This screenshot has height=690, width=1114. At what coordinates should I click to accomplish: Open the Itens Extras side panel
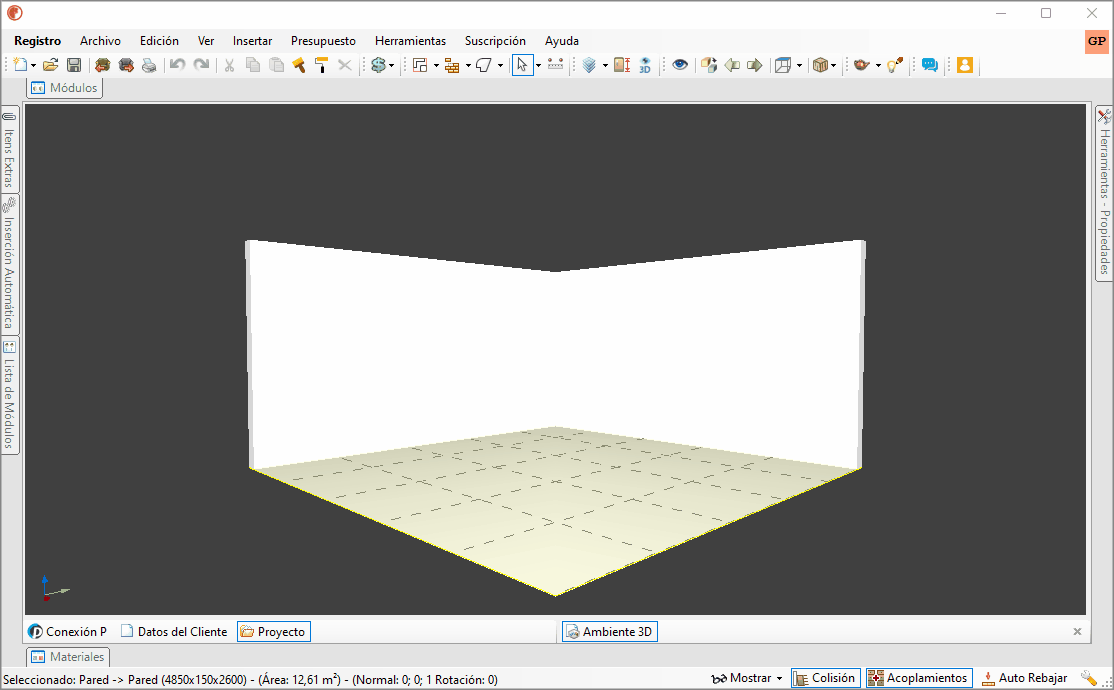(x=9, y=150)
